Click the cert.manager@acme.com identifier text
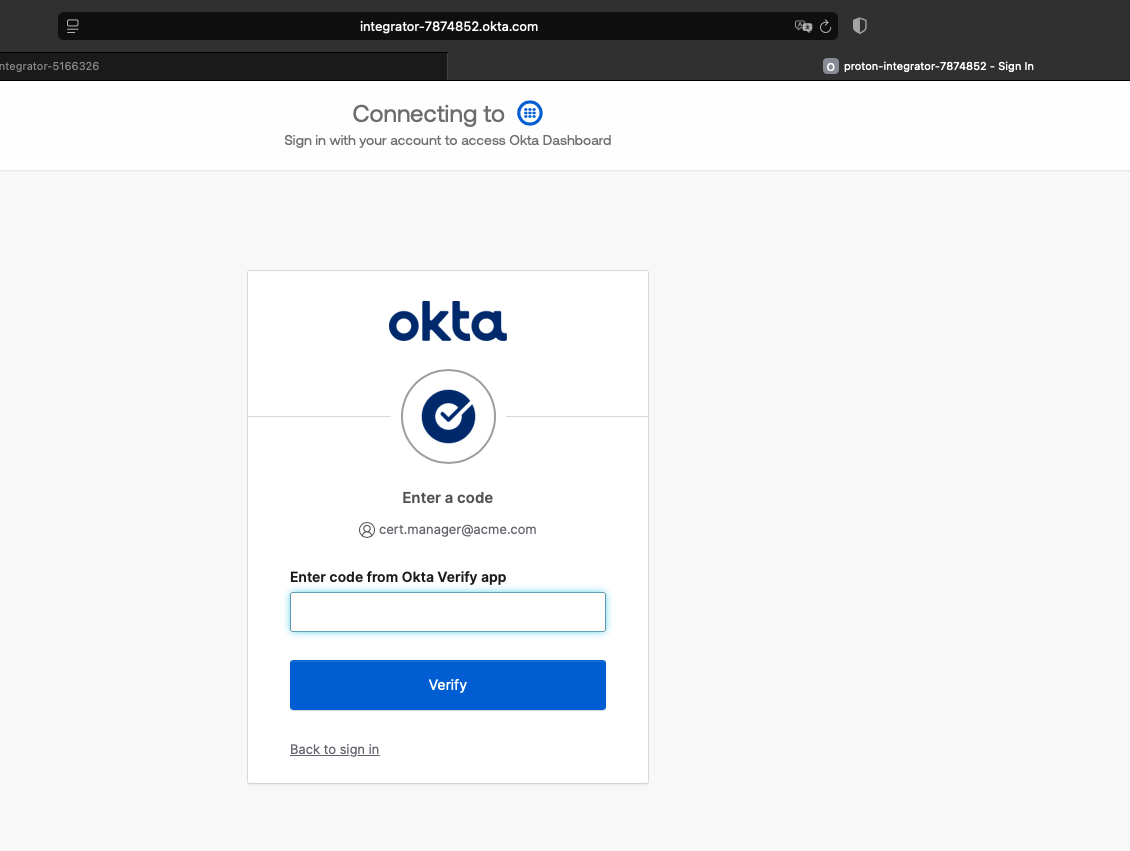Viewport: 1130px width, 851px height. [x=458, y=530]
